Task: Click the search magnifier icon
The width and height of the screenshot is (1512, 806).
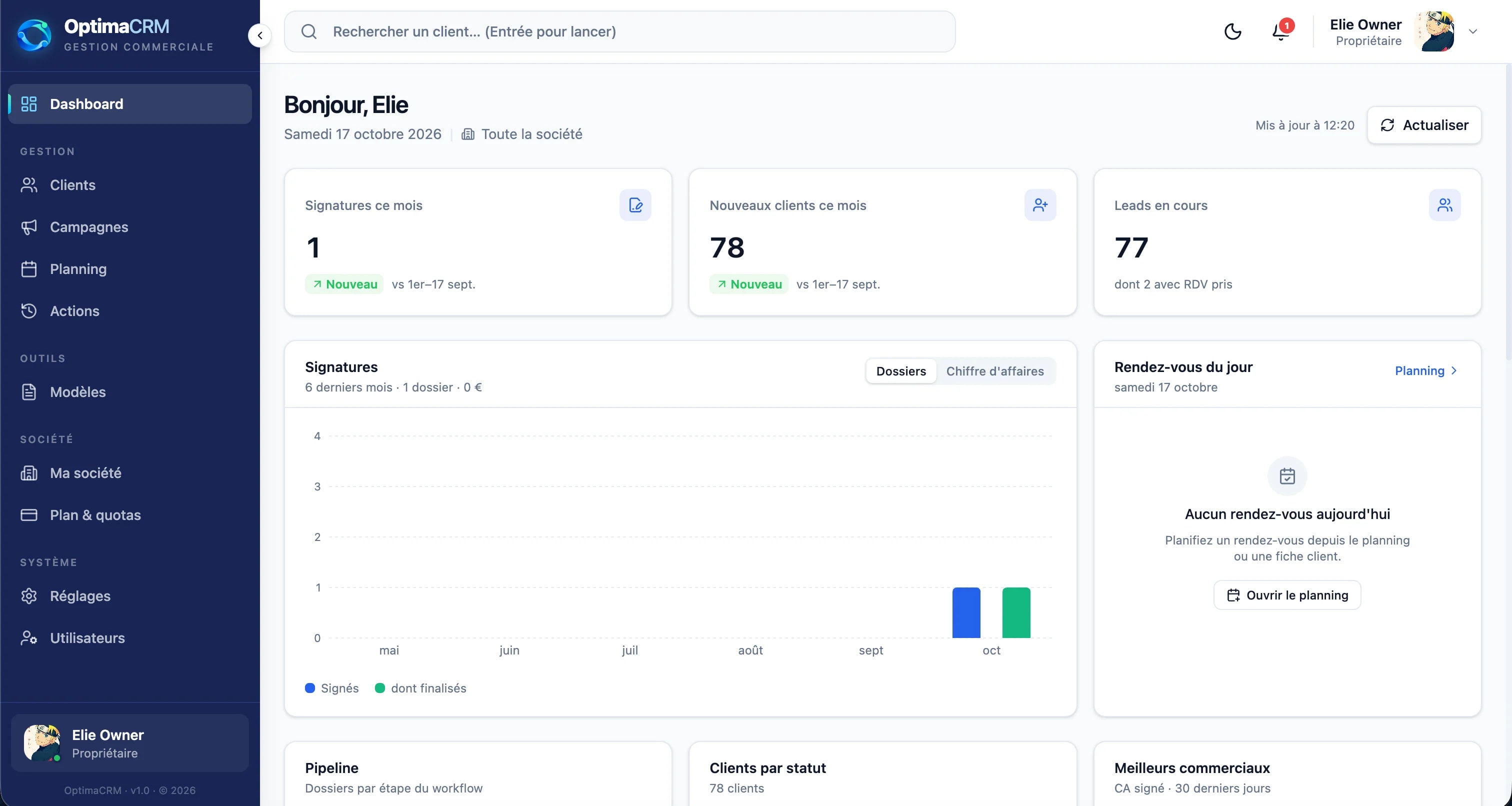Action: click(308, 31)
